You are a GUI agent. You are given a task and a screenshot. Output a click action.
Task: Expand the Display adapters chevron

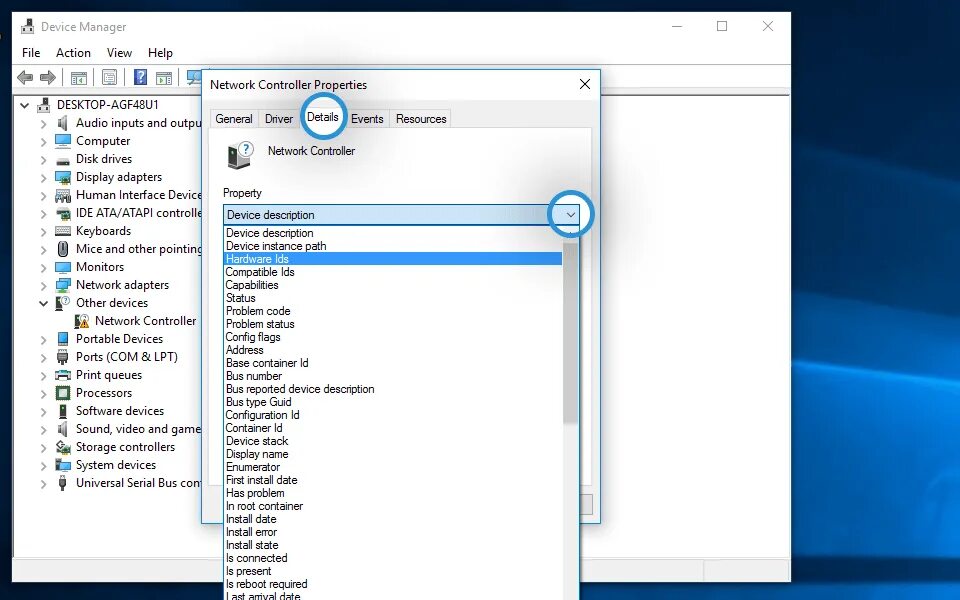click(x=43, y=178)
